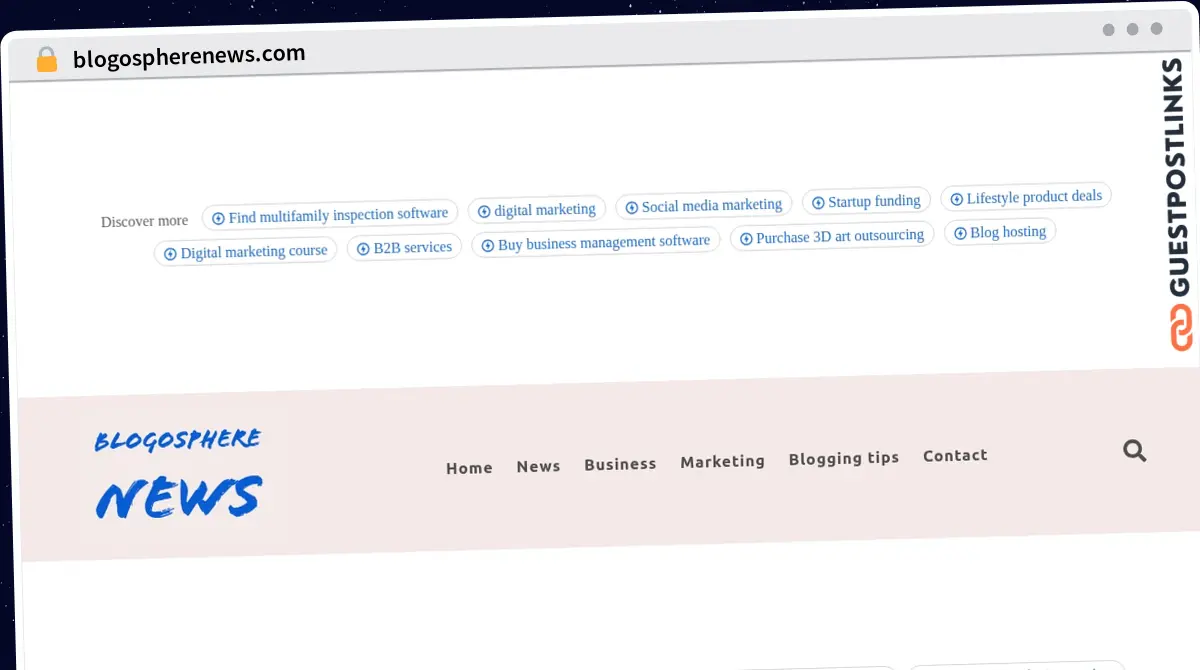
Task: Toggle the Social media marketing tag
Action: pos(704,205)
